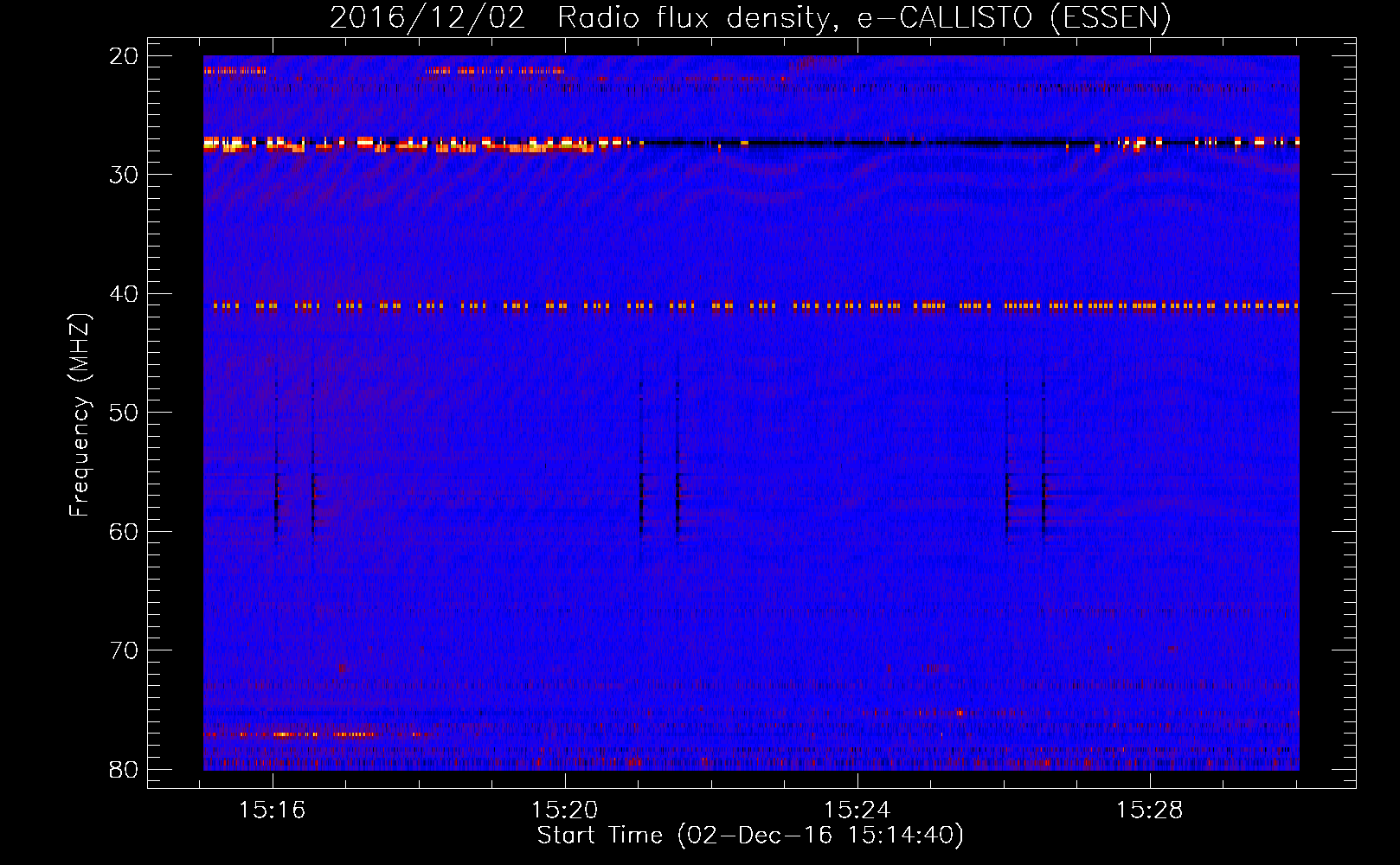Click the 80 MHz frequency tick label
The image size is (1400, 865).
pos(124,769)
